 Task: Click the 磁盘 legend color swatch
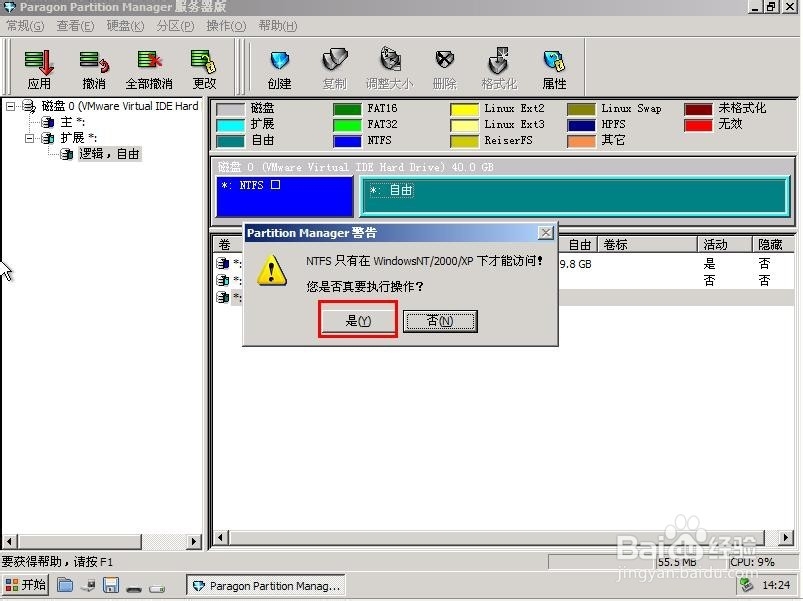pos(230,109)
